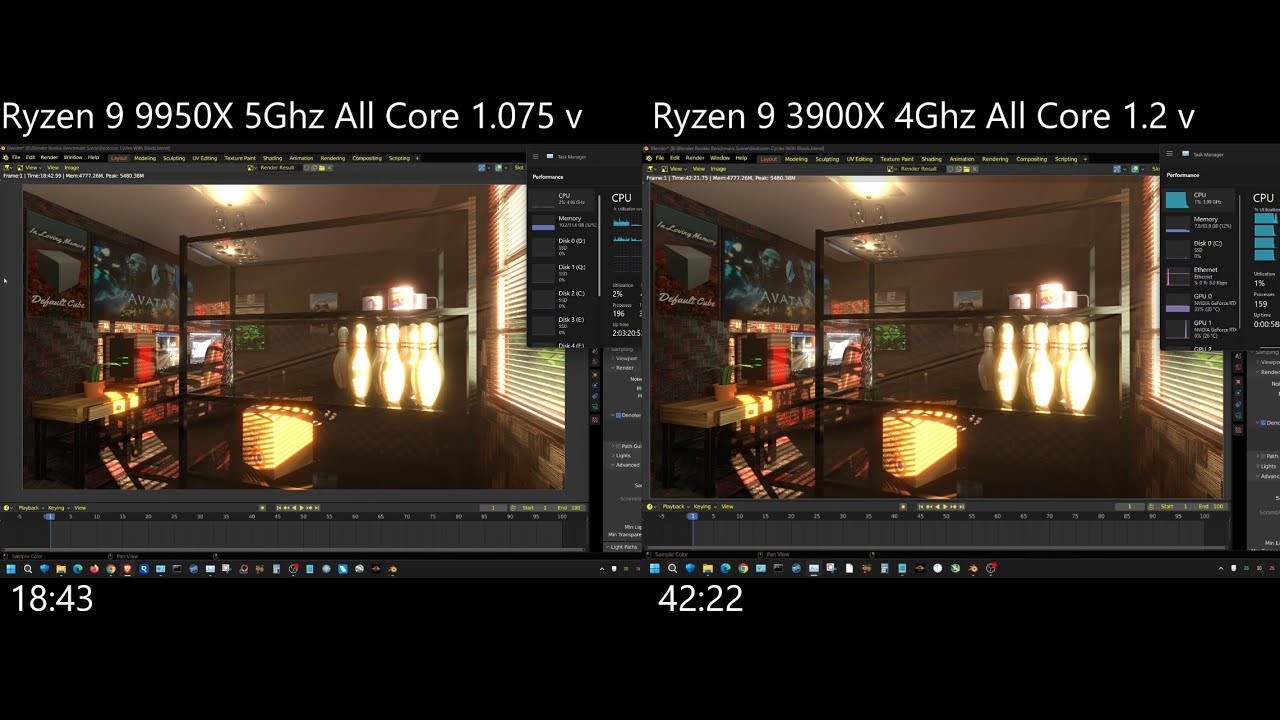Open the Render menu in 3900X Blender
Image resolution: width=1280 pixels, height=720 pixels.
(x=695, y=158)
